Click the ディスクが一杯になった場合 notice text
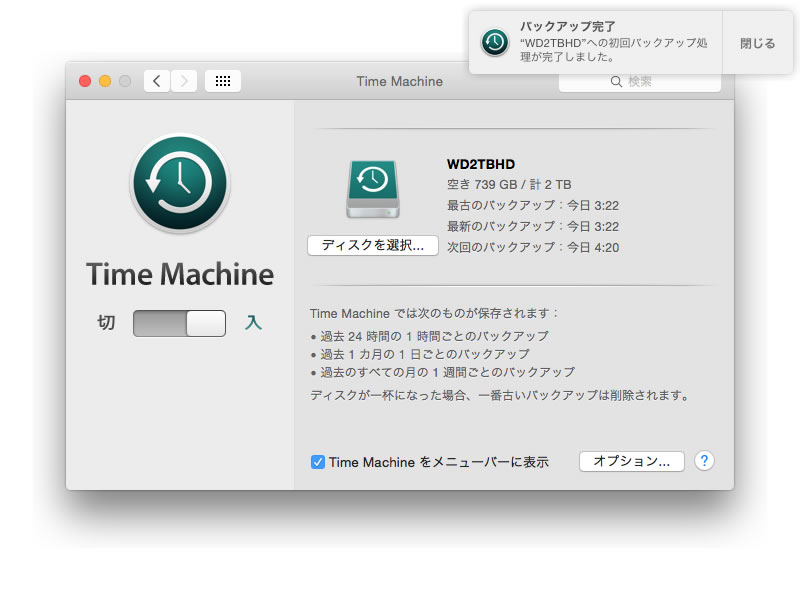The width and height of the screenshot is (800, 600). click(x=501, y=395)
